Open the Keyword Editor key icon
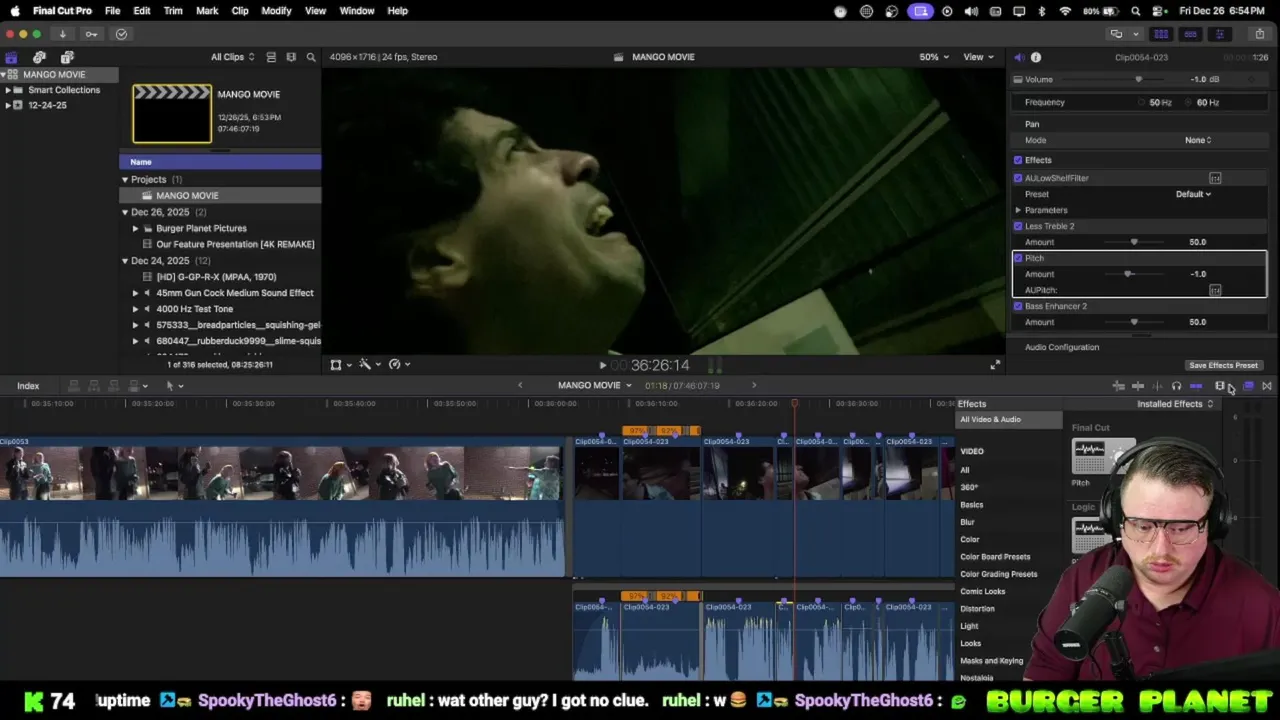Screen dimensions: 1280x720 [x=91, y=34]
